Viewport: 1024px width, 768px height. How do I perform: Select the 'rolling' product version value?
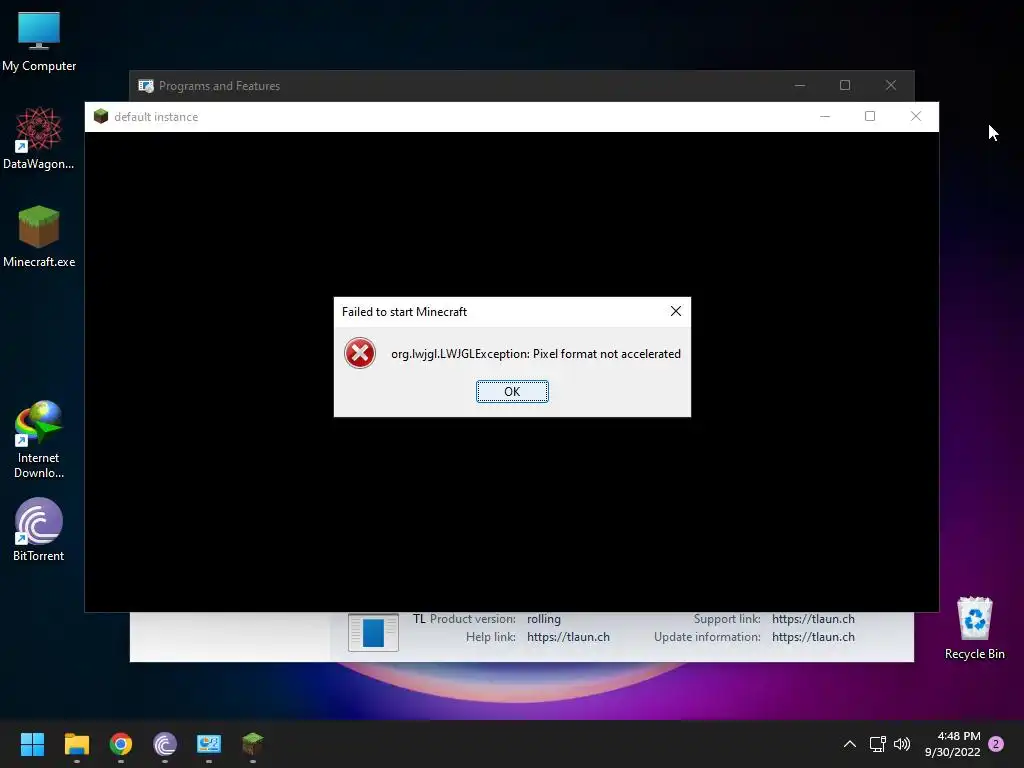(x=544, y=618)
